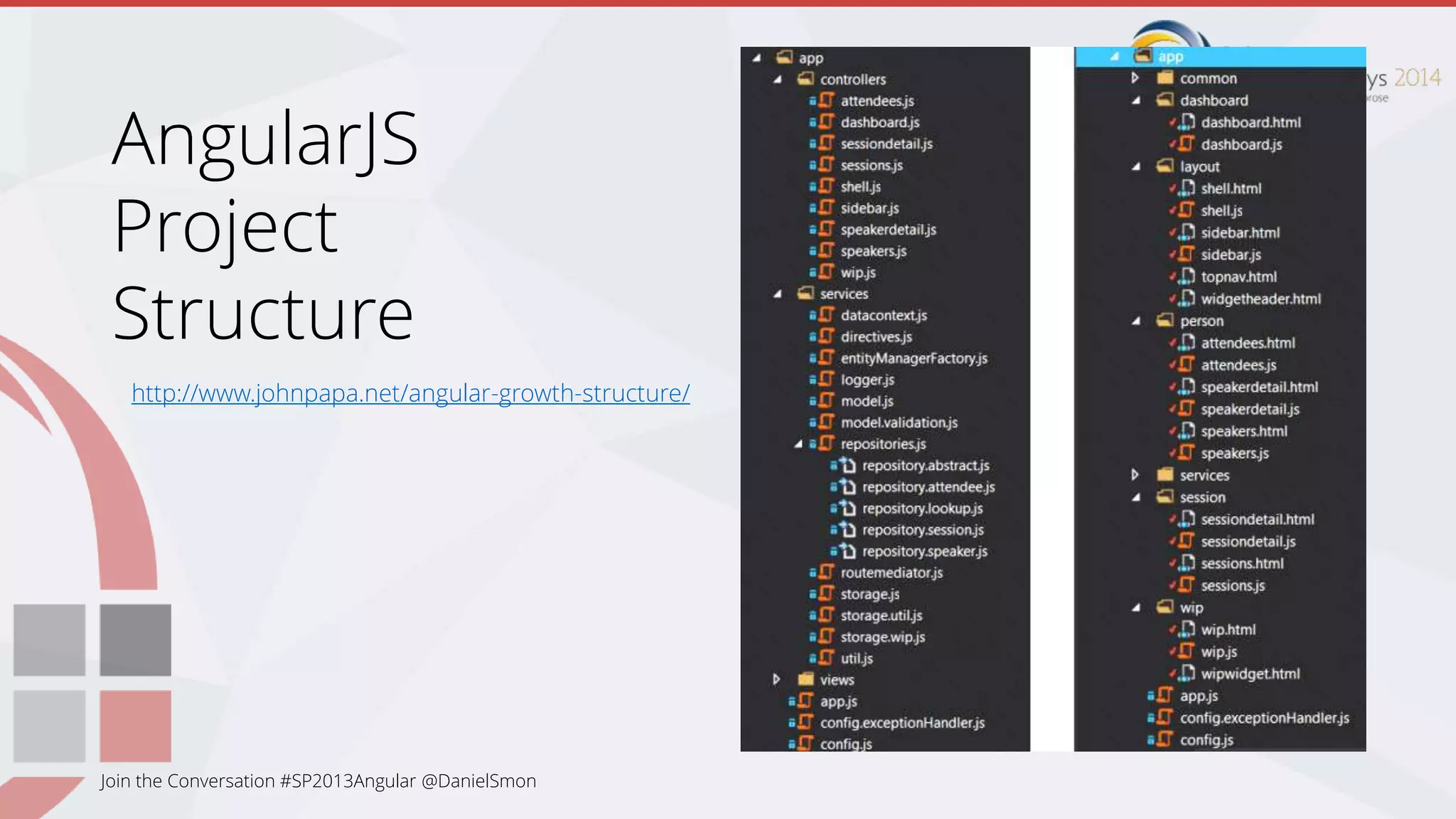This screenshot has height=819, width=1456.
Task: Select sidebar.js in the controllers folder
Action: pos(869,208)
